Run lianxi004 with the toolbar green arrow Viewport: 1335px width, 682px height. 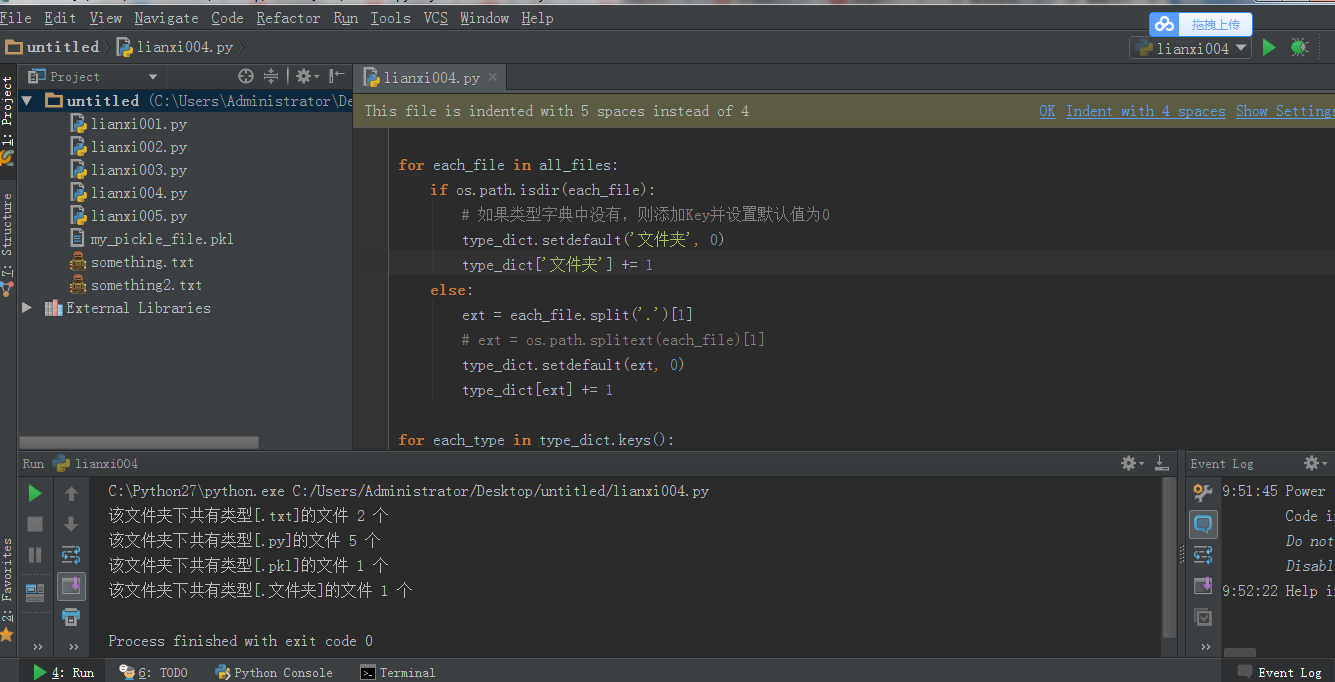click(x=1269, y=47)
